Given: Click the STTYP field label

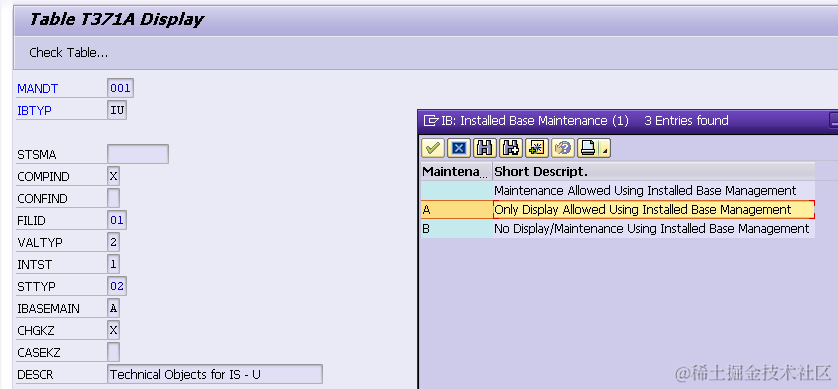Looking at the screenshot, I should pyautogui.click(x=36, y=286).
